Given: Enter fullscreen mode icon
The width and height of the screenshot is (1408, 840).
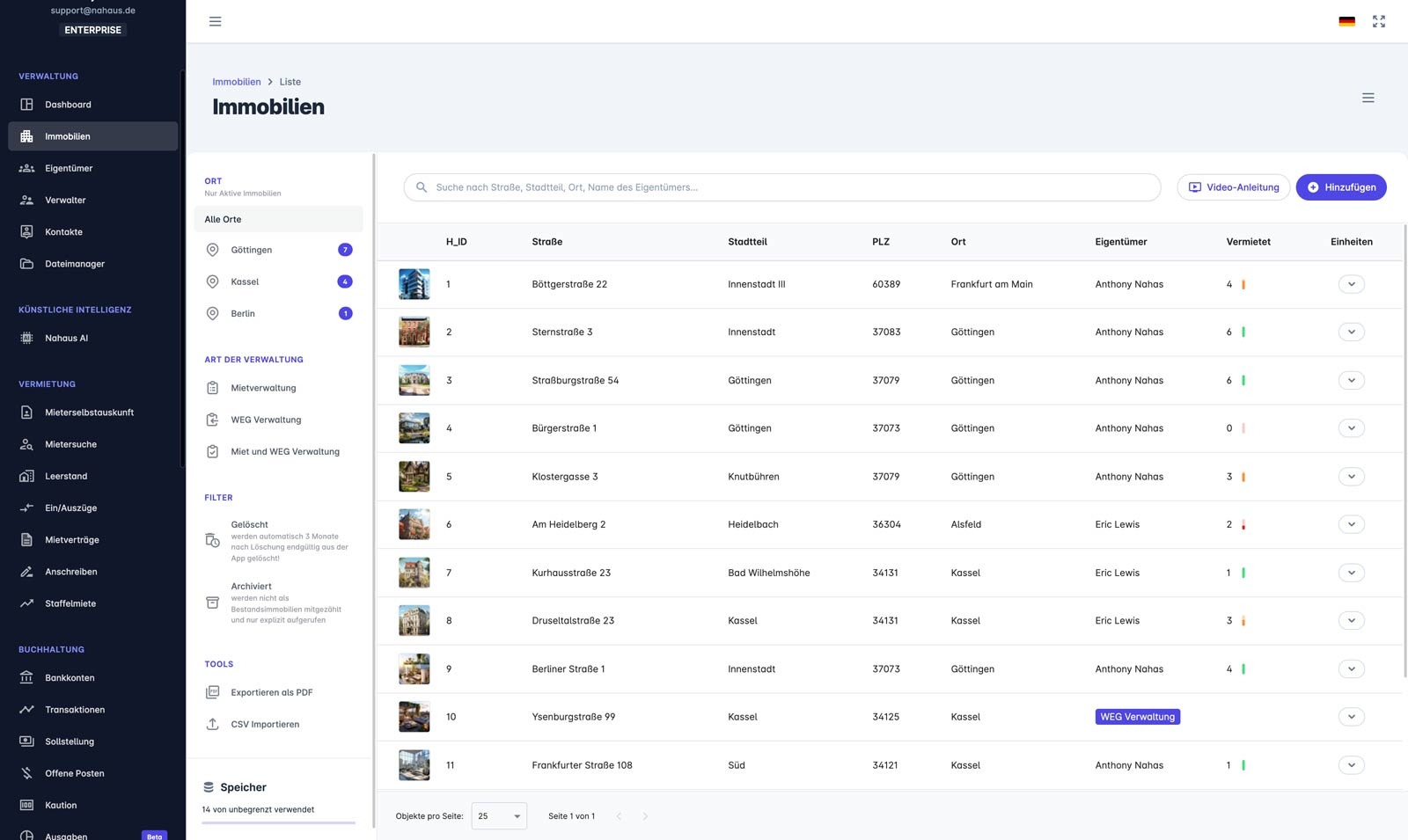Looking at the screenshot, I should pyautogui.click(x=1379, y=21).
